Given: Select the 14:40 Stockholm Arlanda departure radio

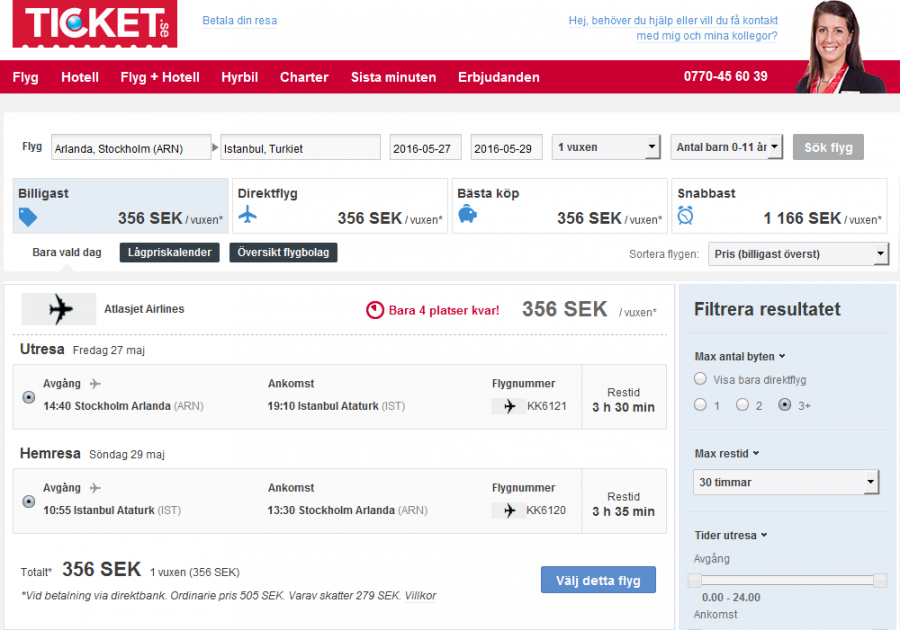Looking at the screenshot, I should pyautogui.click(x=28, y=397).
